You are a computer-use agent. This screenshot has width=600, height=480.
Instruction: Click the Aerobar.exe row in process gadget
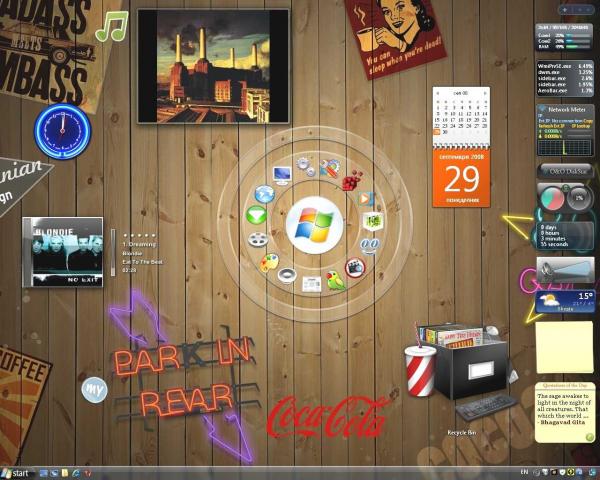coord(565,91)
